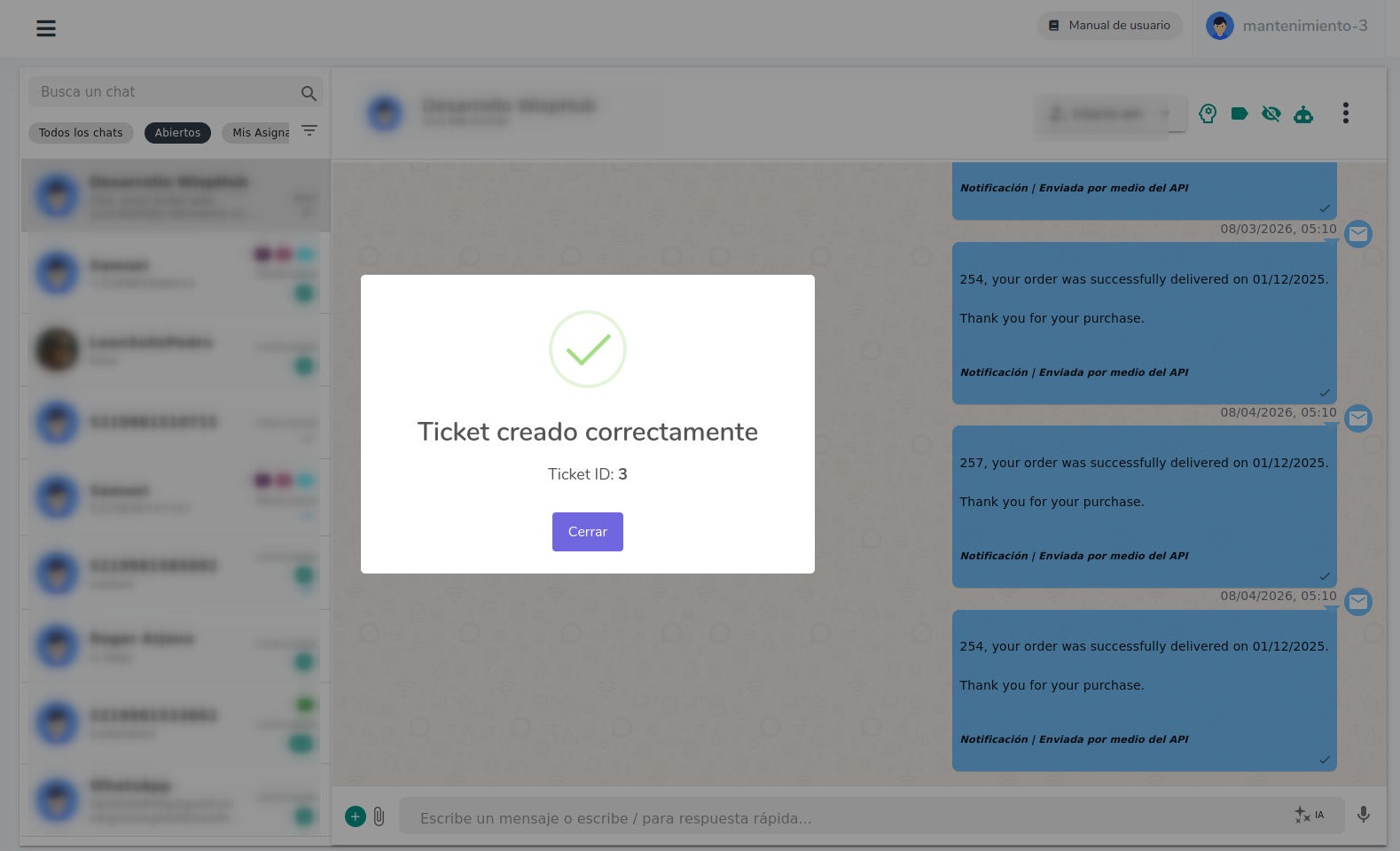Click the AI brain settings icon
This screenshot has width=1400, height=851.
point(1208,113)
